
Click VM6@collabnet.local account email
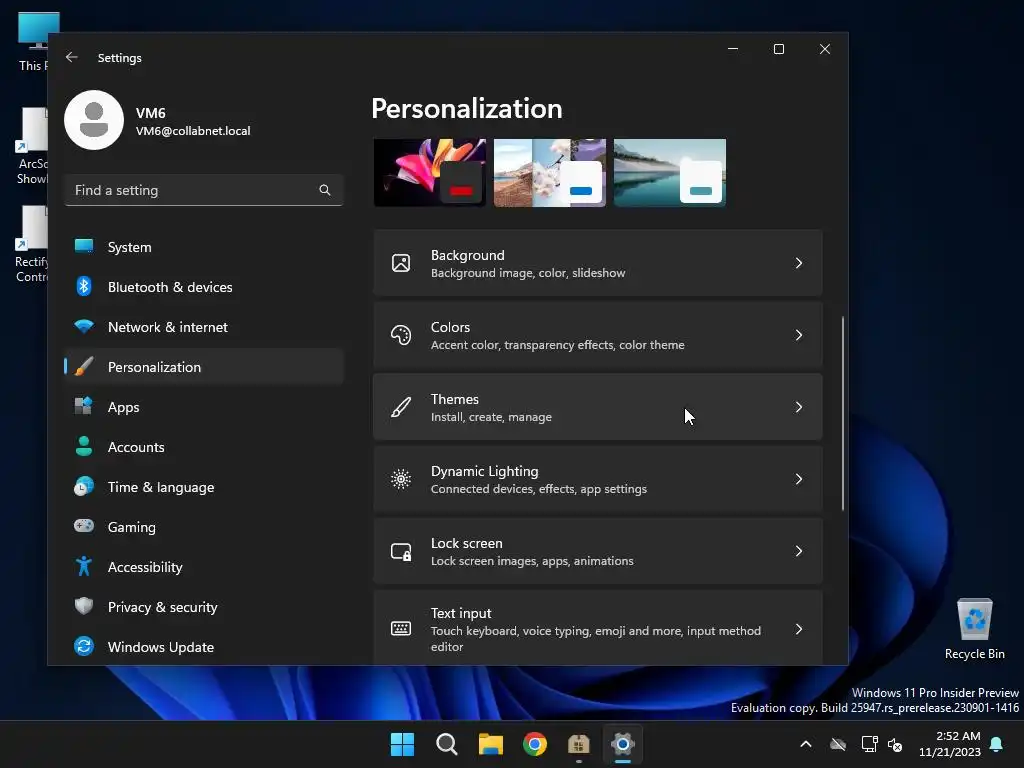coord(193,131)
